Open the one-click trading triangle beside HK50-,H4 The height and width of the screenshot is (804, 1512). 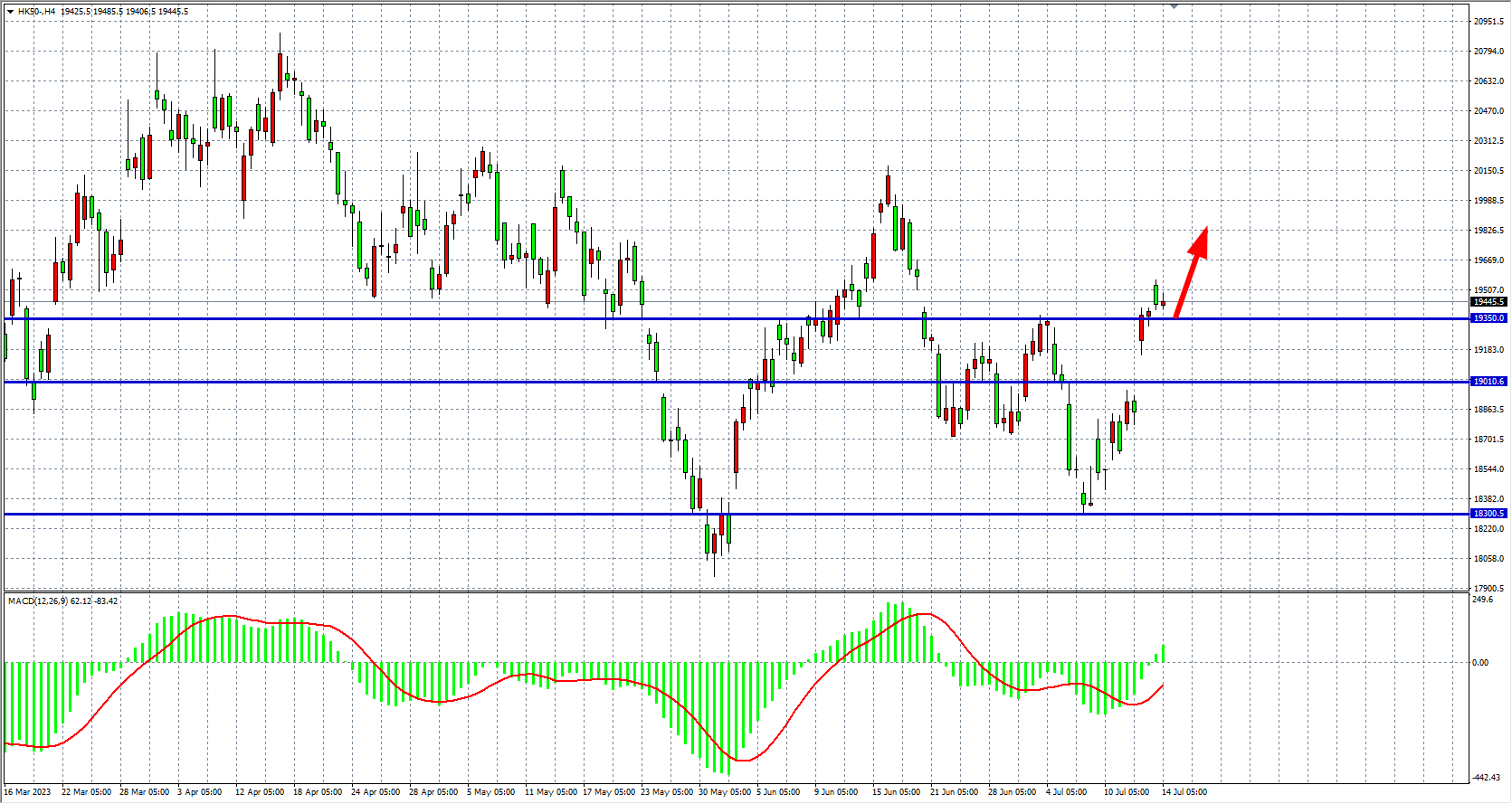tap(10, 12)
